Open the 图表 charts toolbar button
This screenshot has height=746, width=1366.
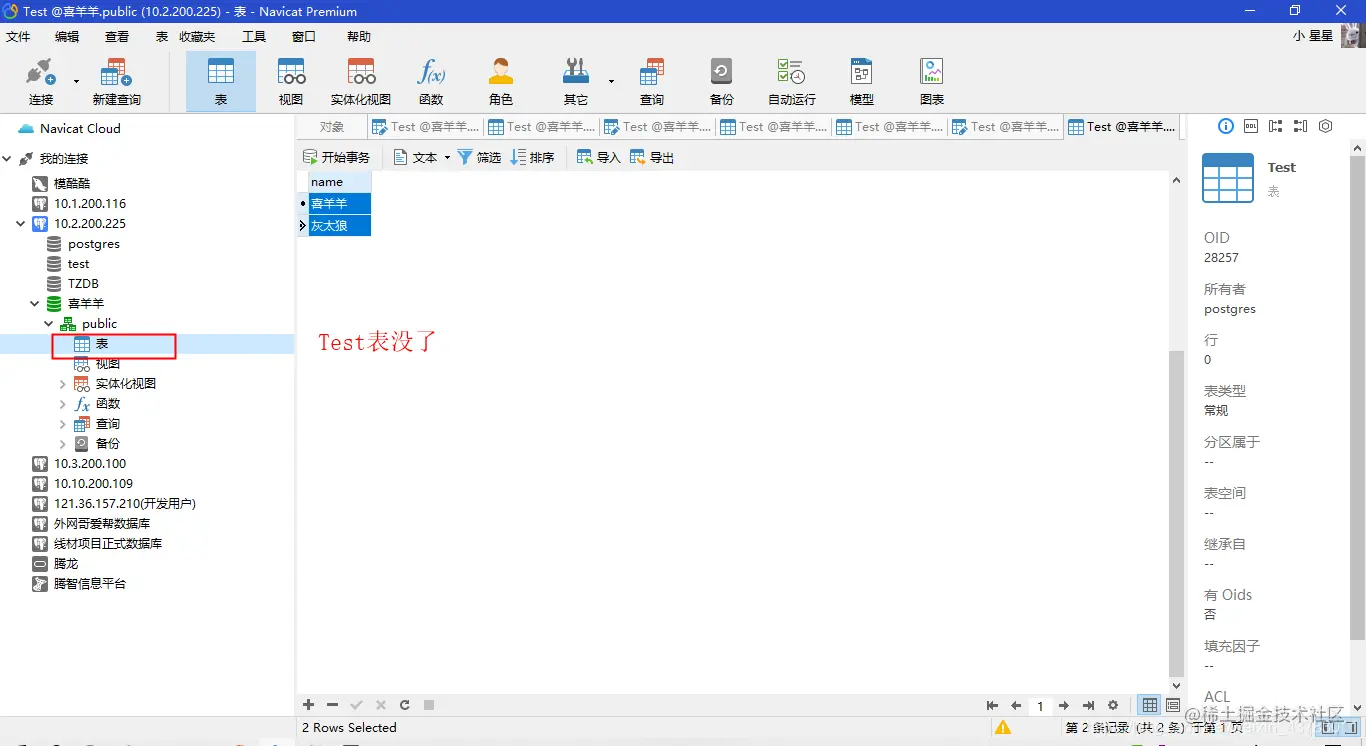(x=932, y=81)
